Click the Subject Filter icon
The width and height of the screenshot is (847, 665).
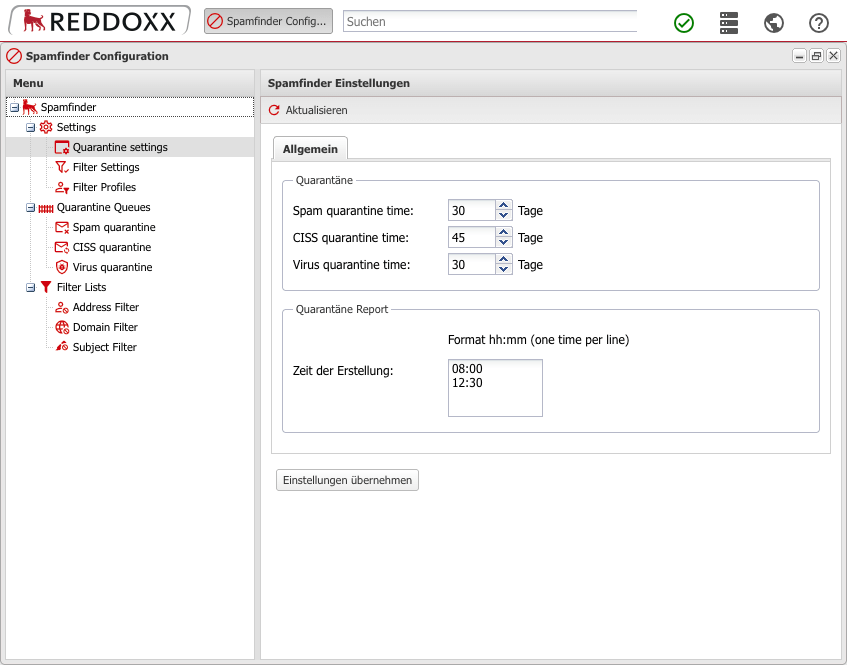pos(62,347)
